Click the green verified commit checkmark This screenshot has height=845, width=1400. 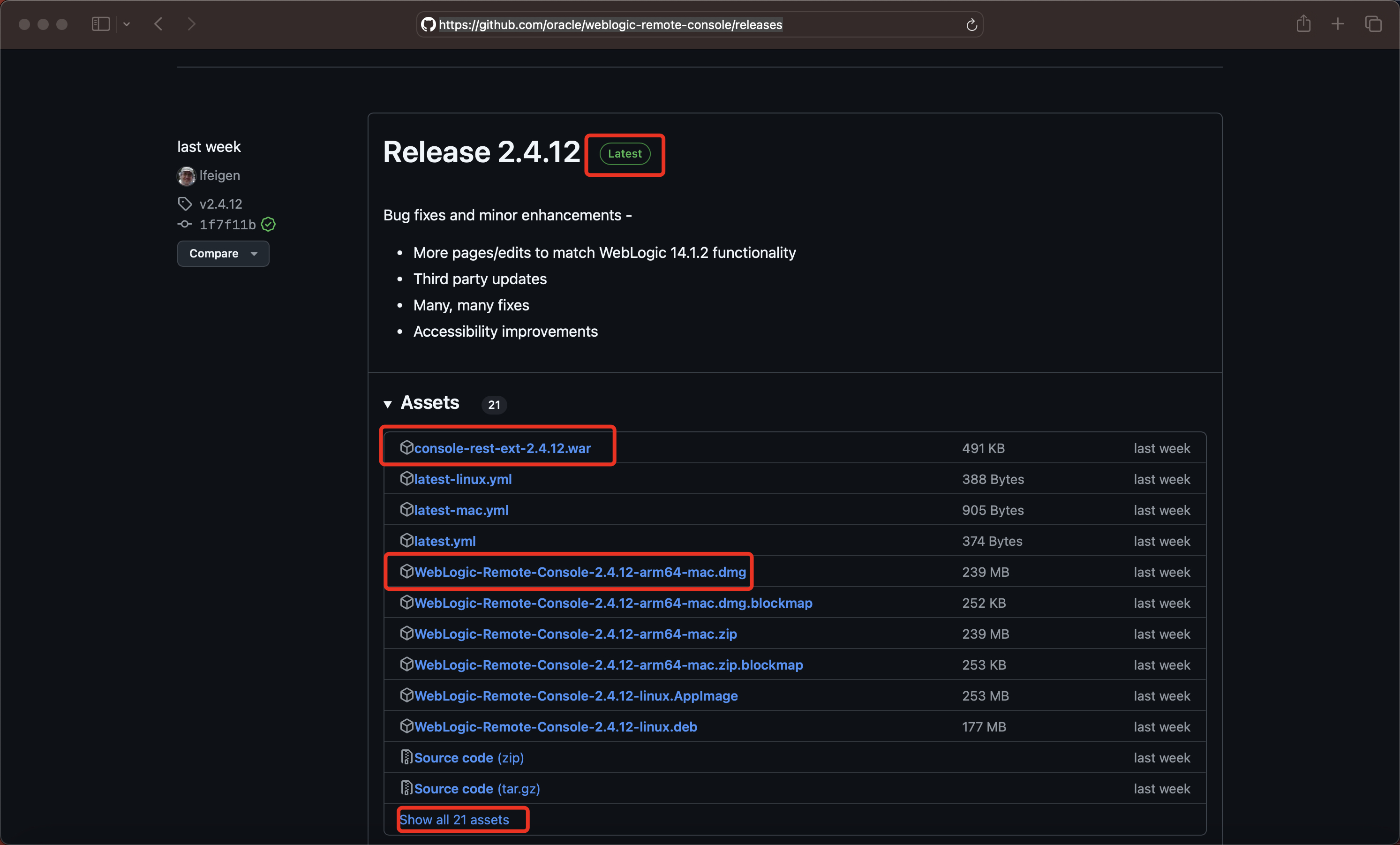coord(268,225)
